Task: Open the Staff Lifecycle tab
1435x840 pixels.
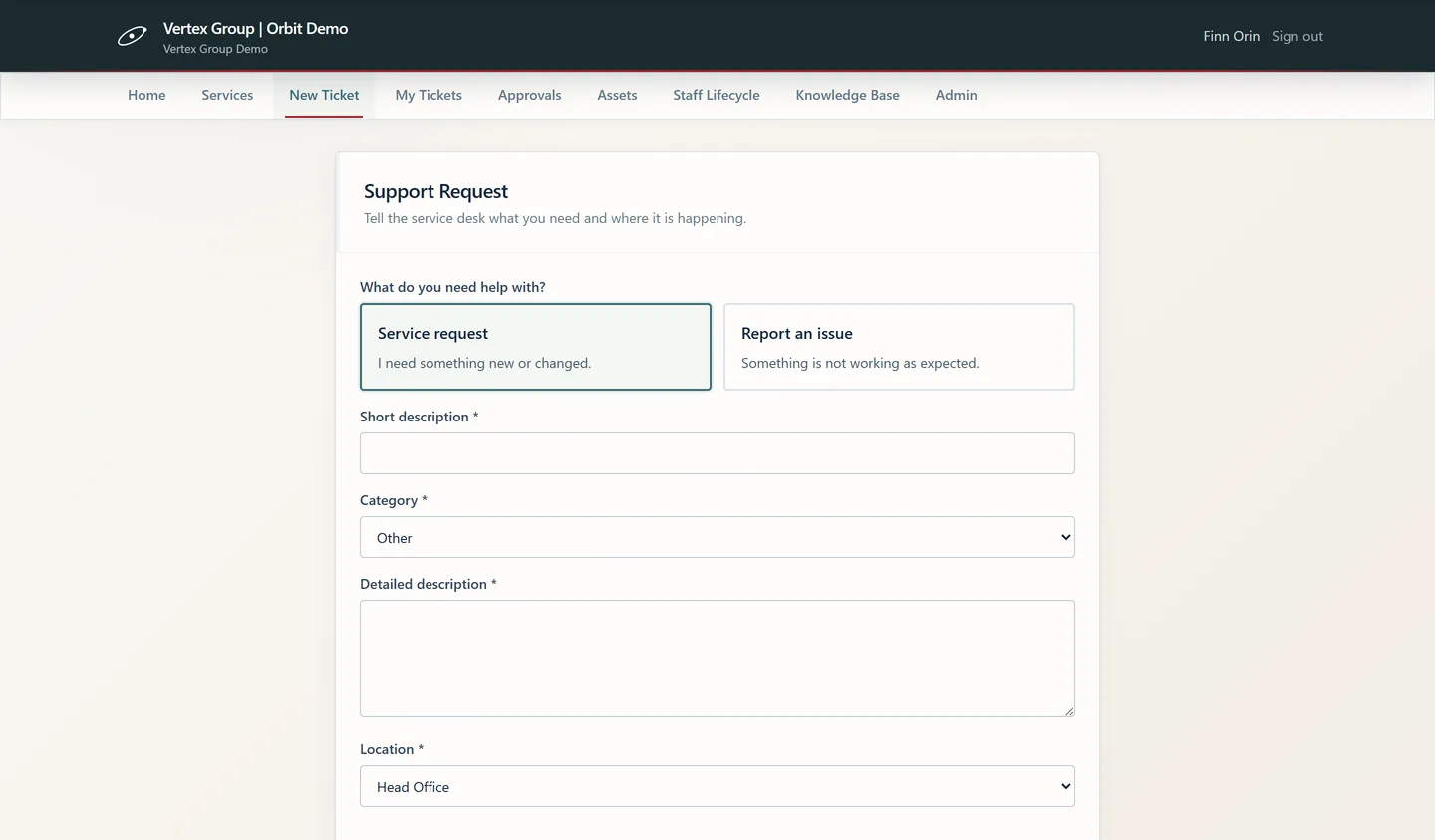Action: [x=716, y=95]
